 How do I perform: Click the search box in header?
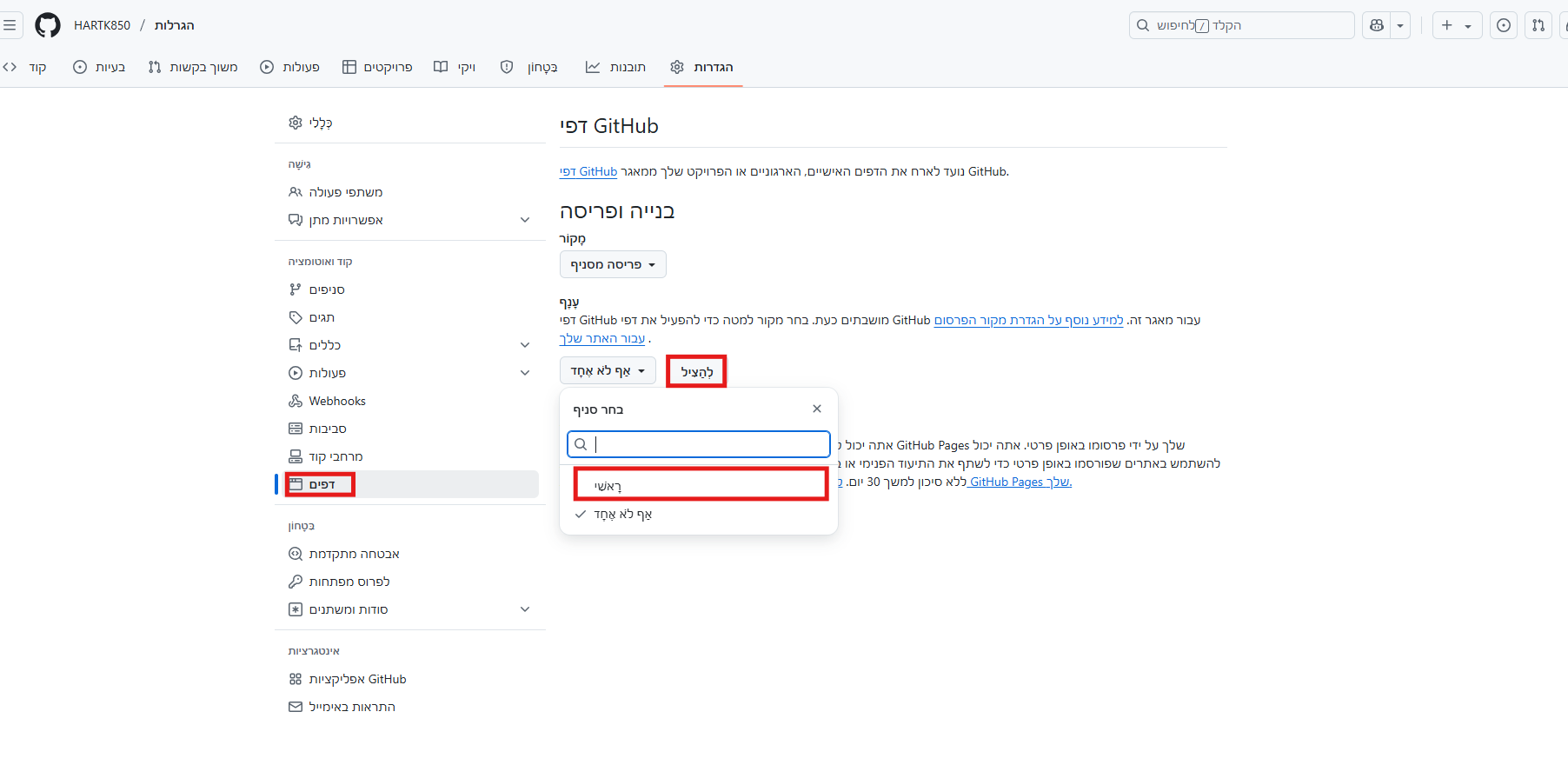(x=1241, y=25)
